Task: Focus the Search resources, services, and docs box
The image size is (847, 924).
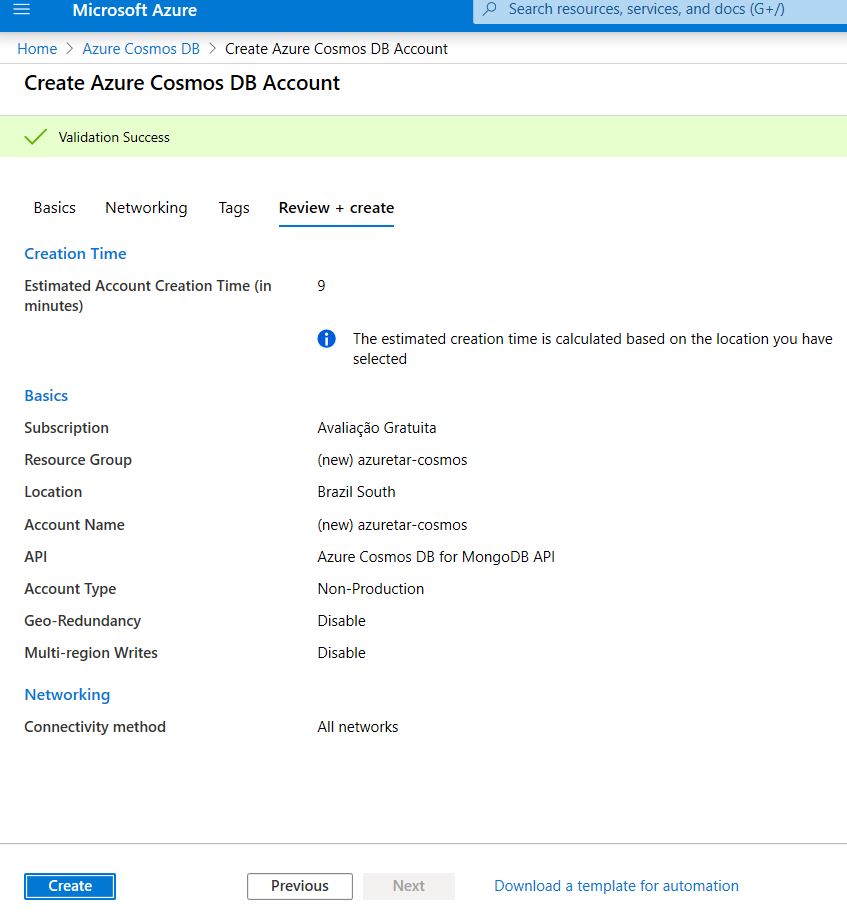Action: click(660, 11)
